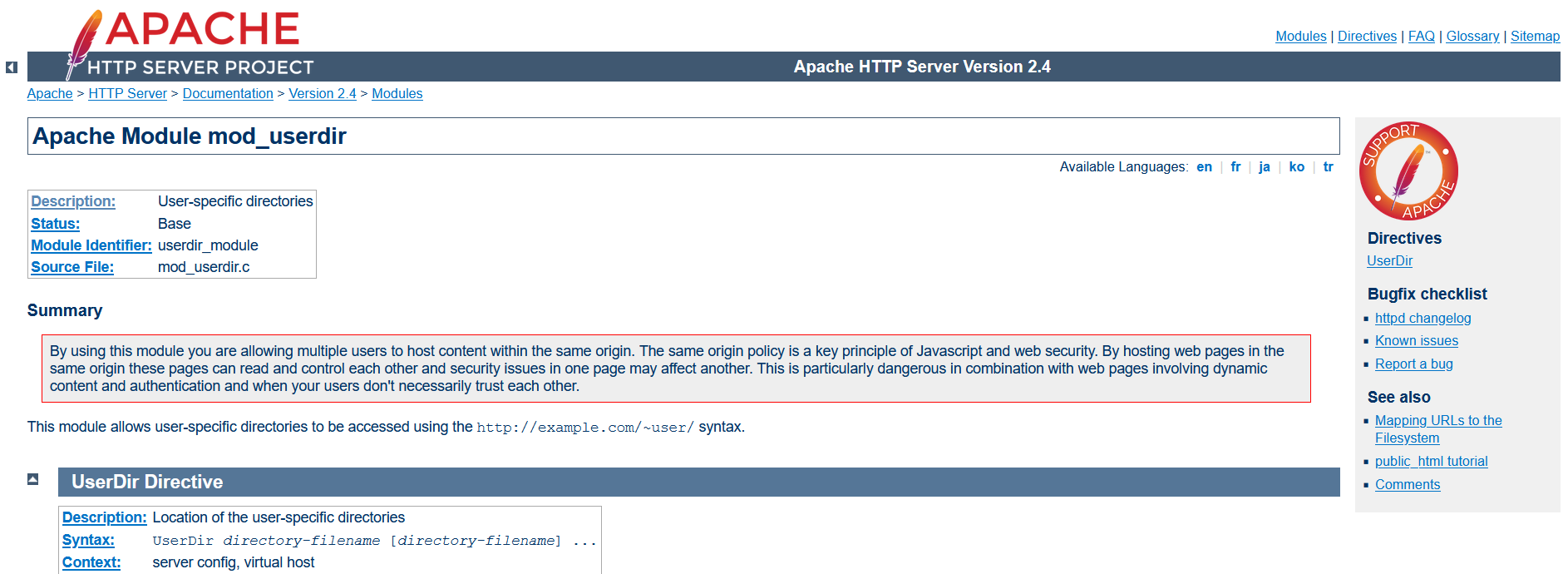Screen dimensions: 1568x574
Task: Switch language to ko
Action: (1296, 166)
